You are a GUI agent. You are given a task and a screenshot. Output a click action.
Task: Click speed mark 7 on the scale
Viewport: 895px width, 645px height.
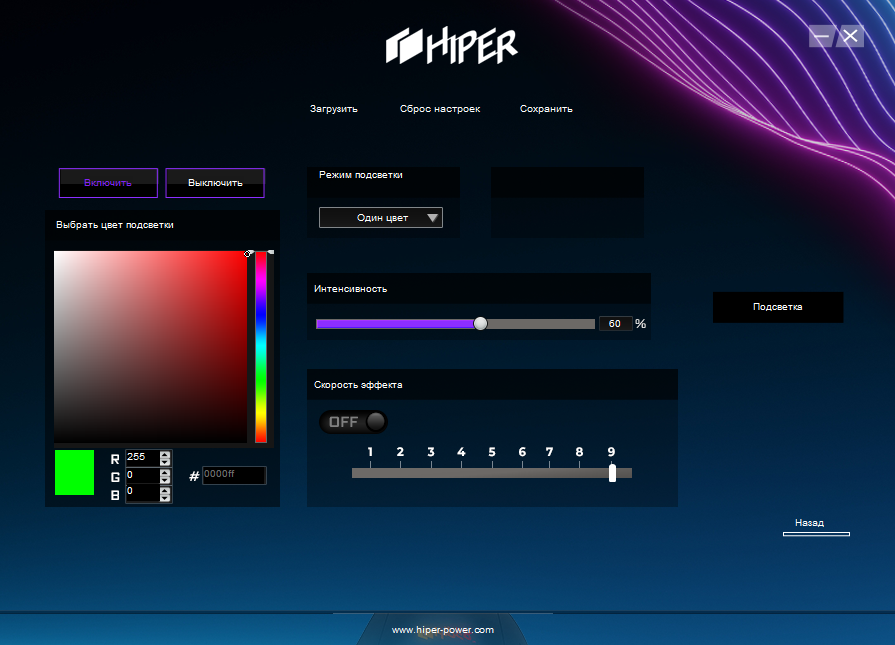point(549,452)
